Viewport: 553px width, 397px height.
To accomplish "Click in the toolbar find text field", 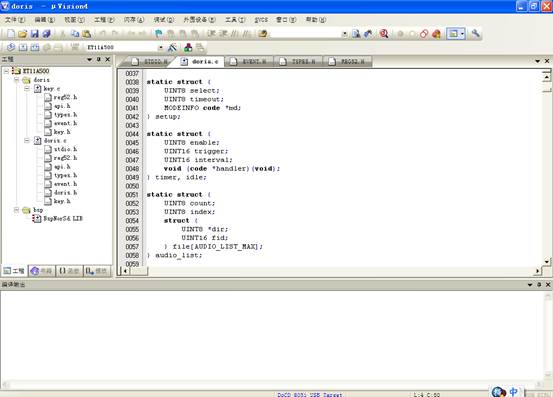I will (305, 34).
